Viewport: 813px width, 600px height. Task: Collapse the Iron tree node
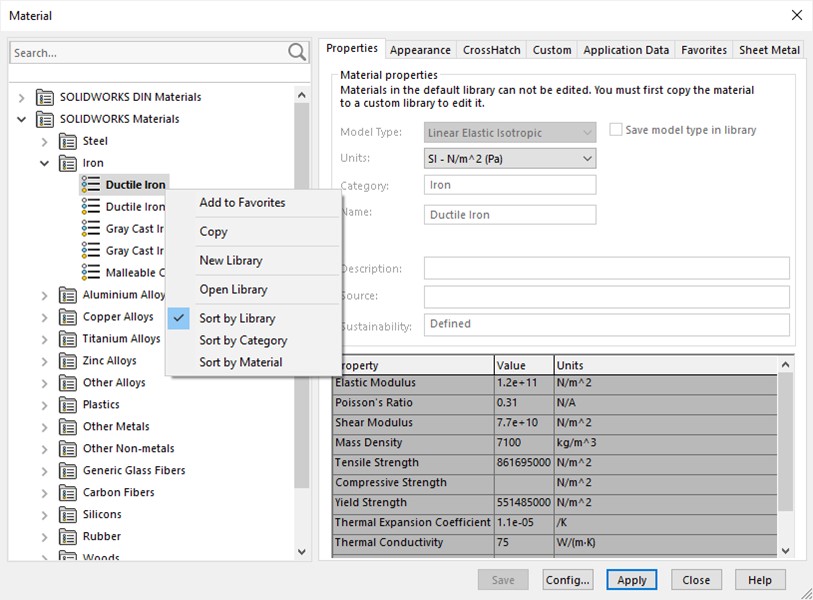(x=43, y=162)
